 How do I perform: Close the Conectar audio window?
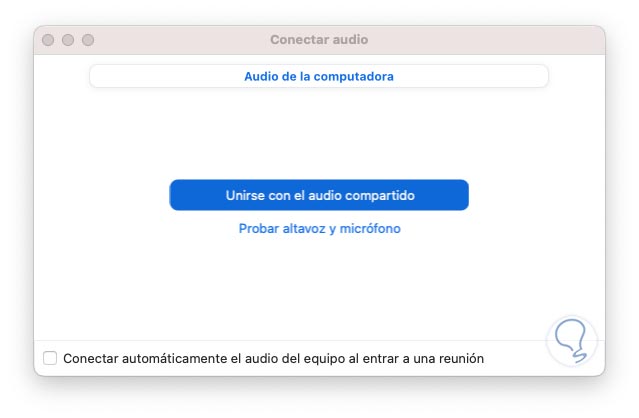(x=48, y=40)
